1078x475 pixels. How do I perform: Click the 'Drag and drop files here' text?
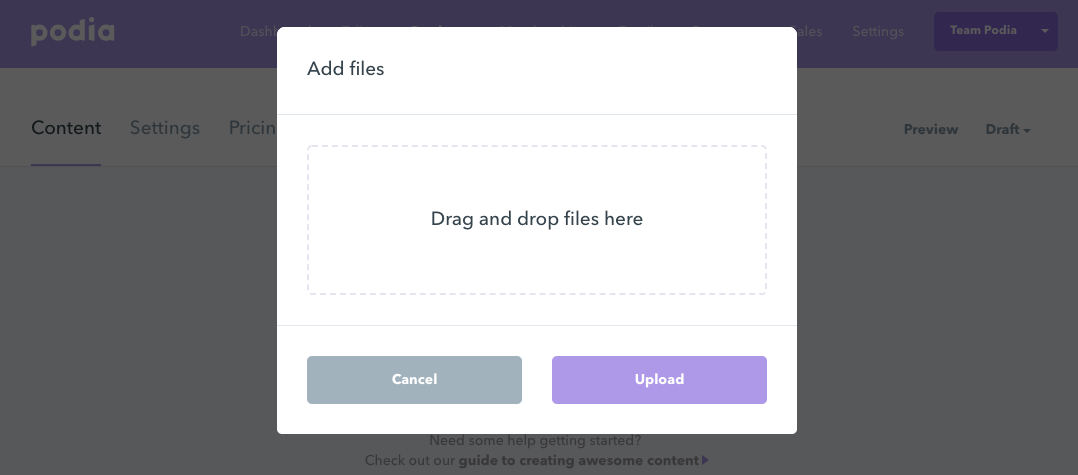point(536,219)
